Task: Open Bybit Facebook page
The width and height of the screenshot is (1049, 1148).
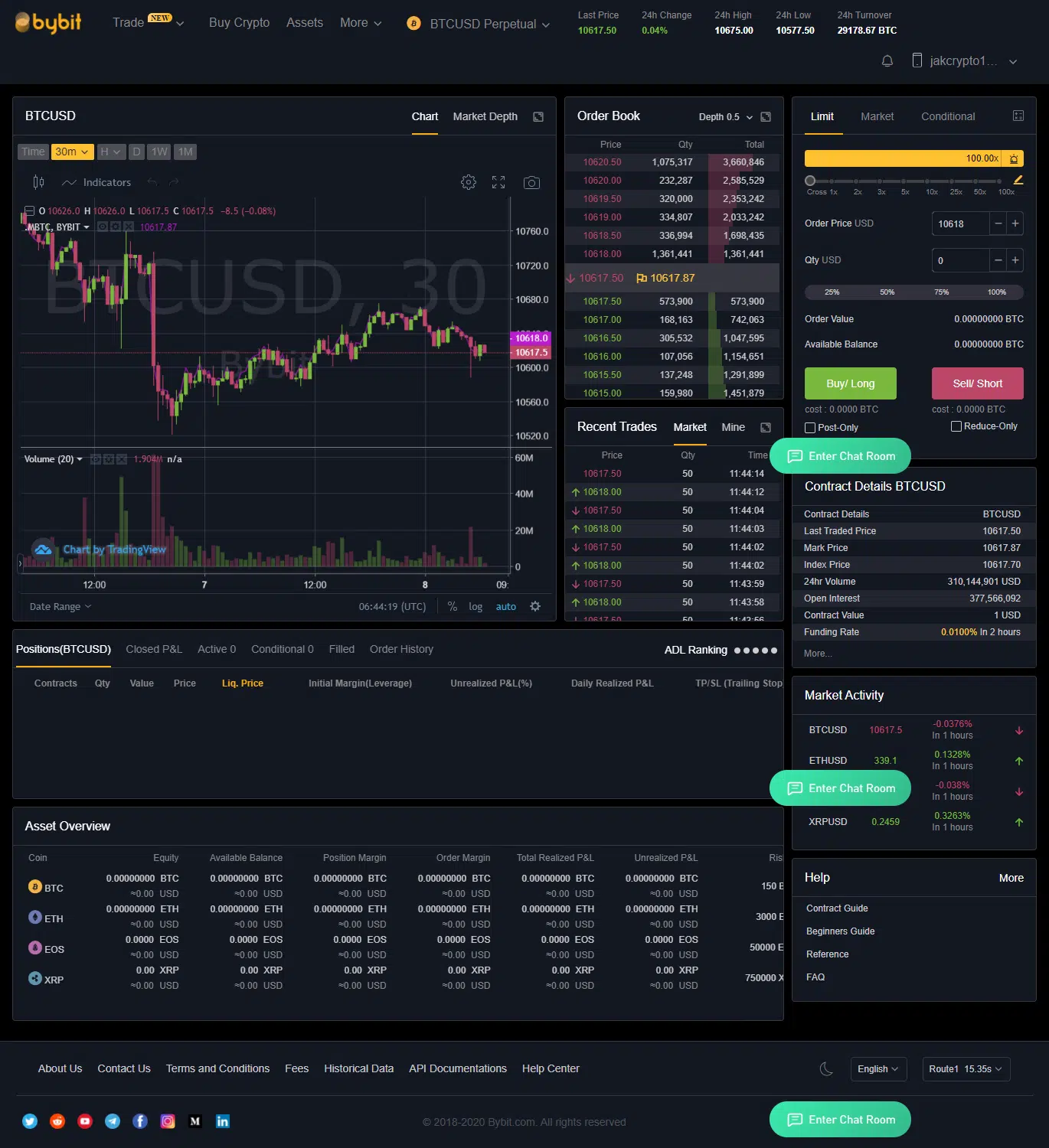Action: (x=140, y=1121)
